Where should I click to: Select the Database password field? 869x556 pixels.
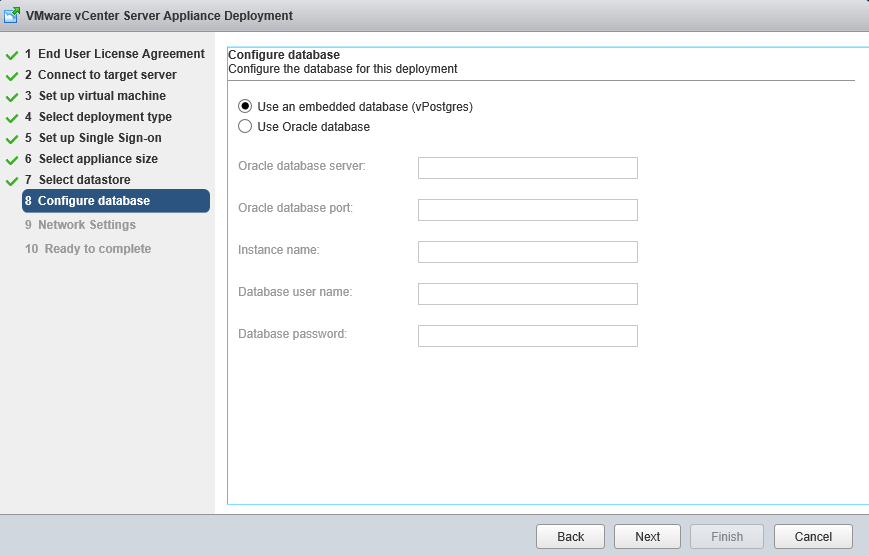tap(528, 336)
